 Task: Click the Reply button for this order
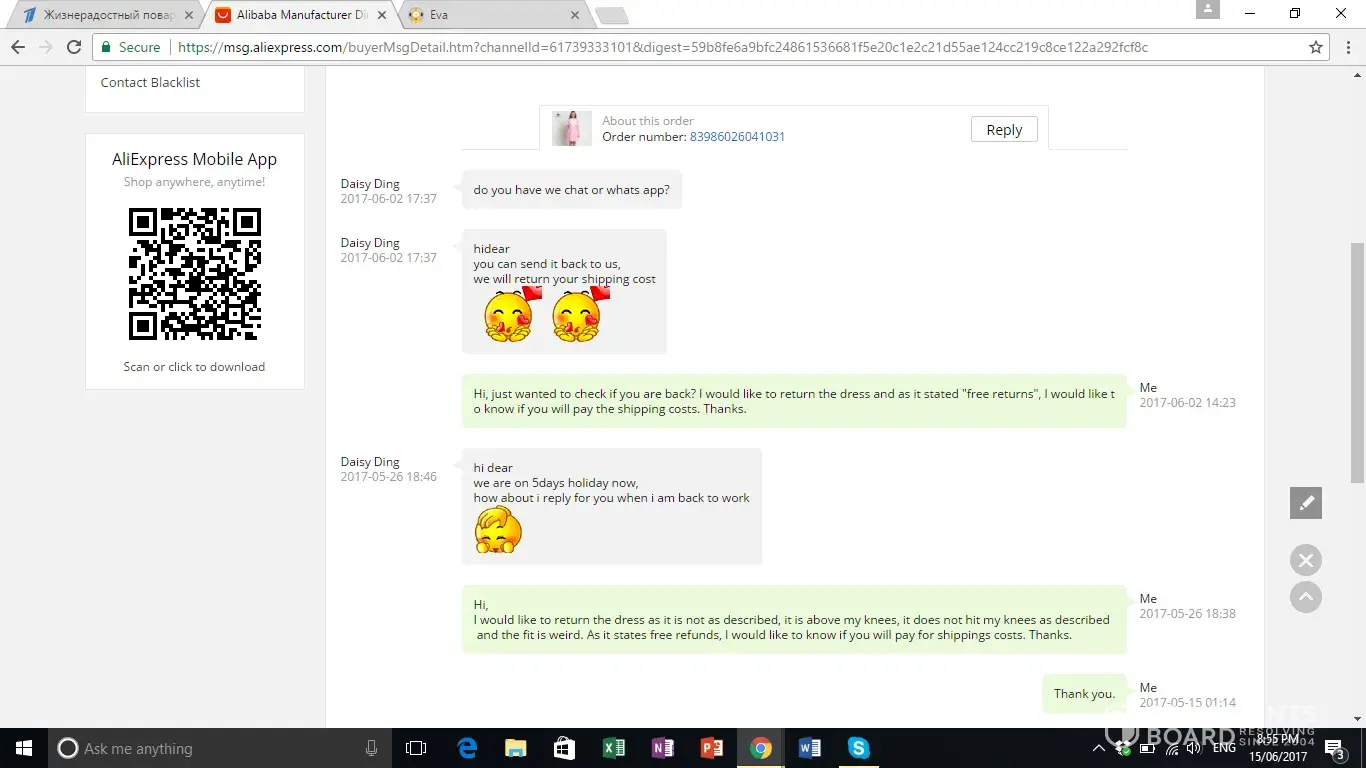point(1004,129)
